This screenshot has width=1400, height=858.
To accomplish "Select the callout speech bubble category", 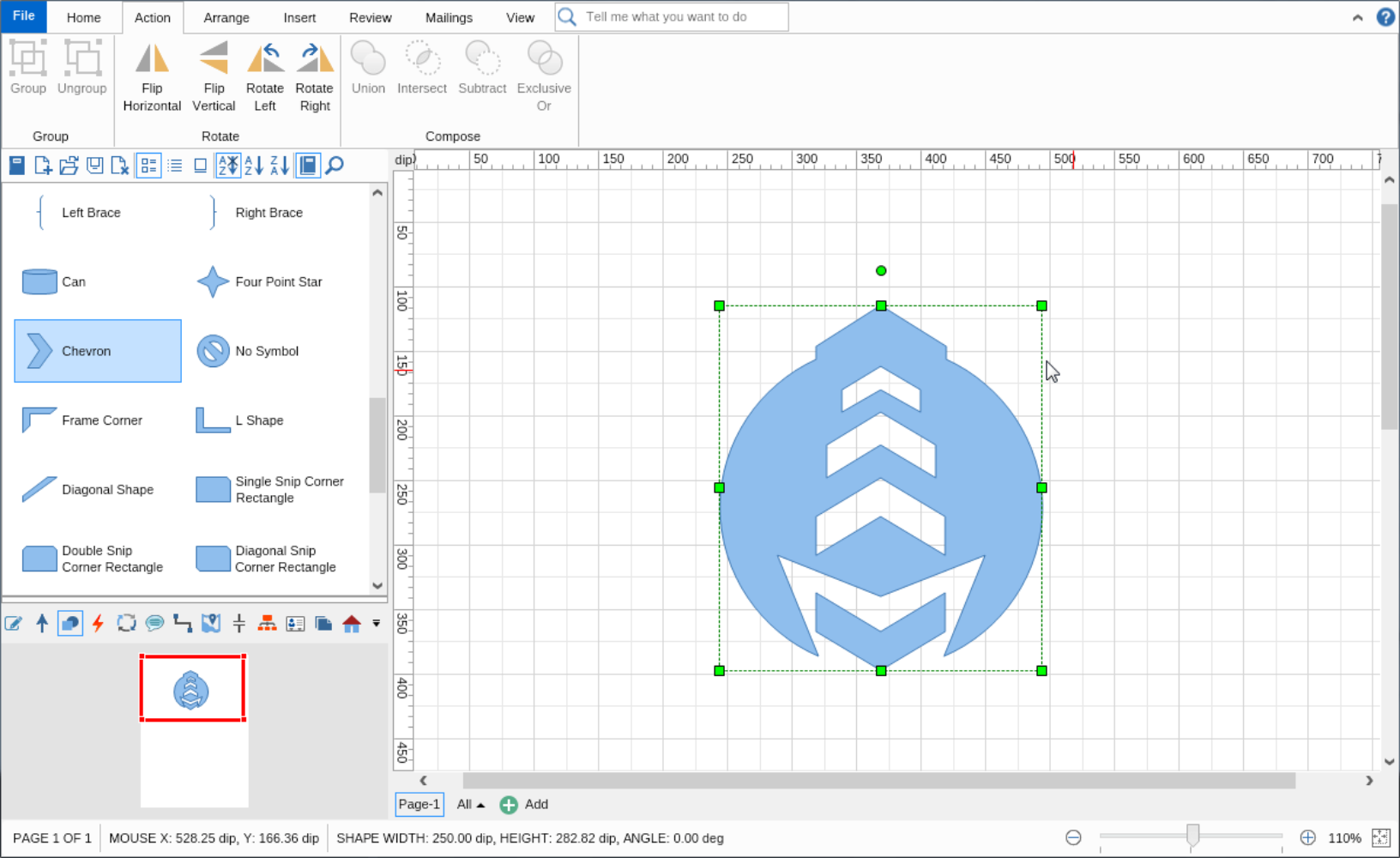I will (154, 623).
